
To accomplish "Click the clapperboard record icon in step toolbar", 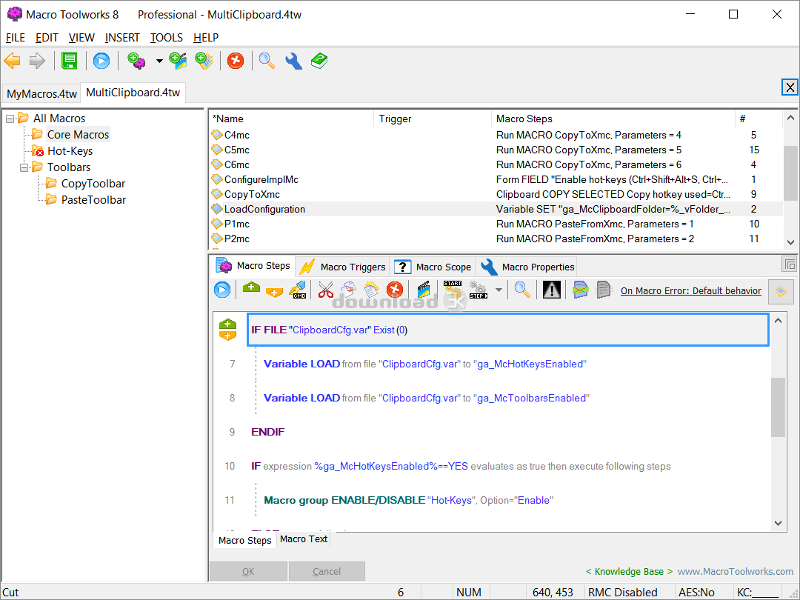I will click(423, 290).
